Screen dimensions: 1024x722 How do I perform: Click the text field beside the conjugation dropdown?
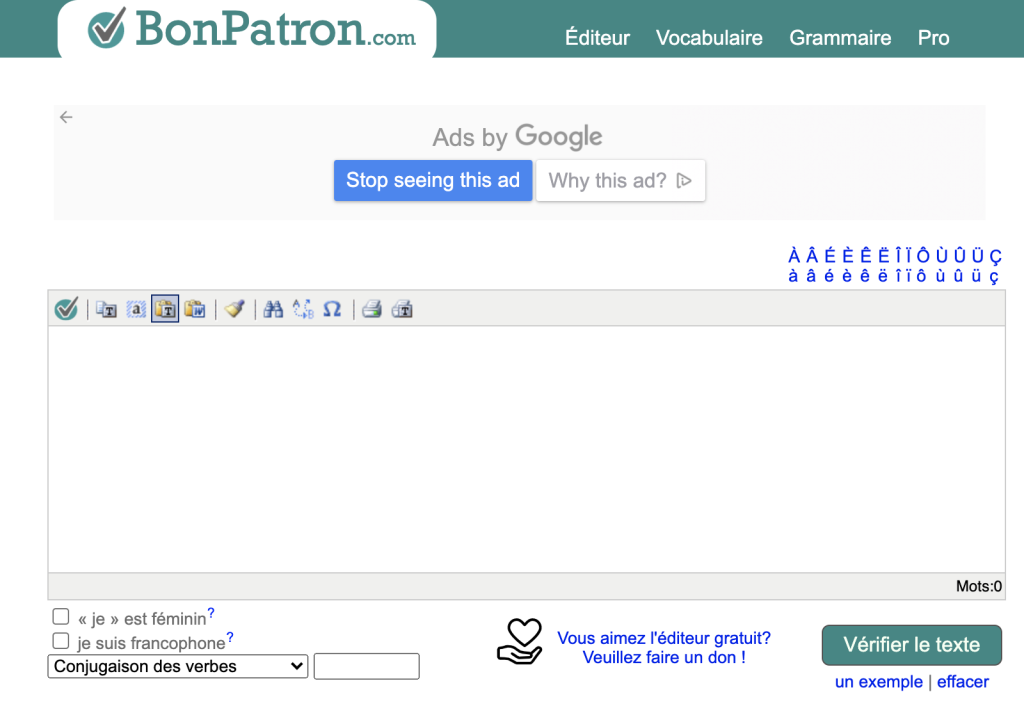tap(366, 666)
